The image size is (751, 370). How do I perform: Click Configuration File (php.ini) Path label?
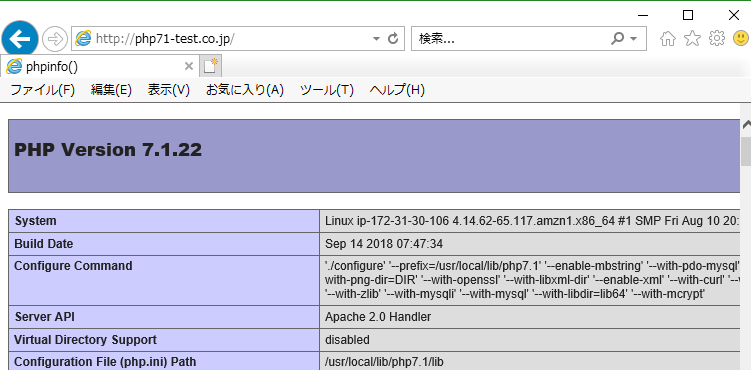105,362
